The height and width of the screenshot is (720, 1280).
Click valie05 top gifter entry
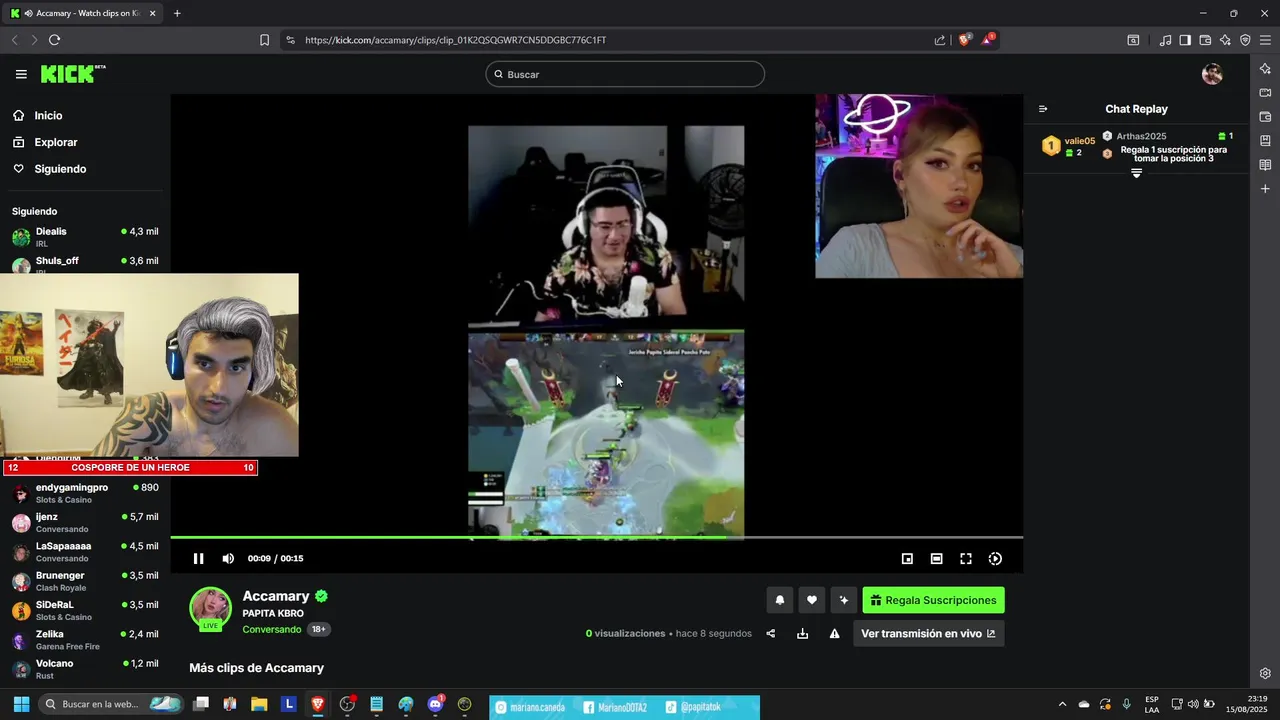click(x=1068, y=146)
